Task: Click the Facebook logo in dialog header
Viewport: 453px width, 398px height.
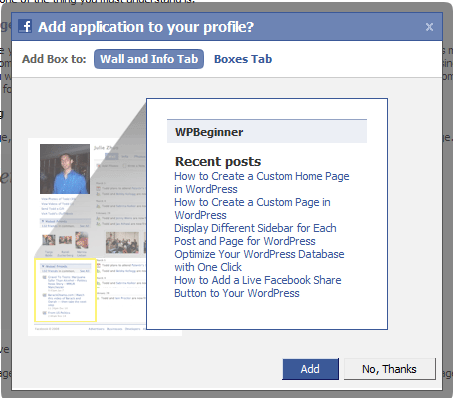Action: (25, 26)
